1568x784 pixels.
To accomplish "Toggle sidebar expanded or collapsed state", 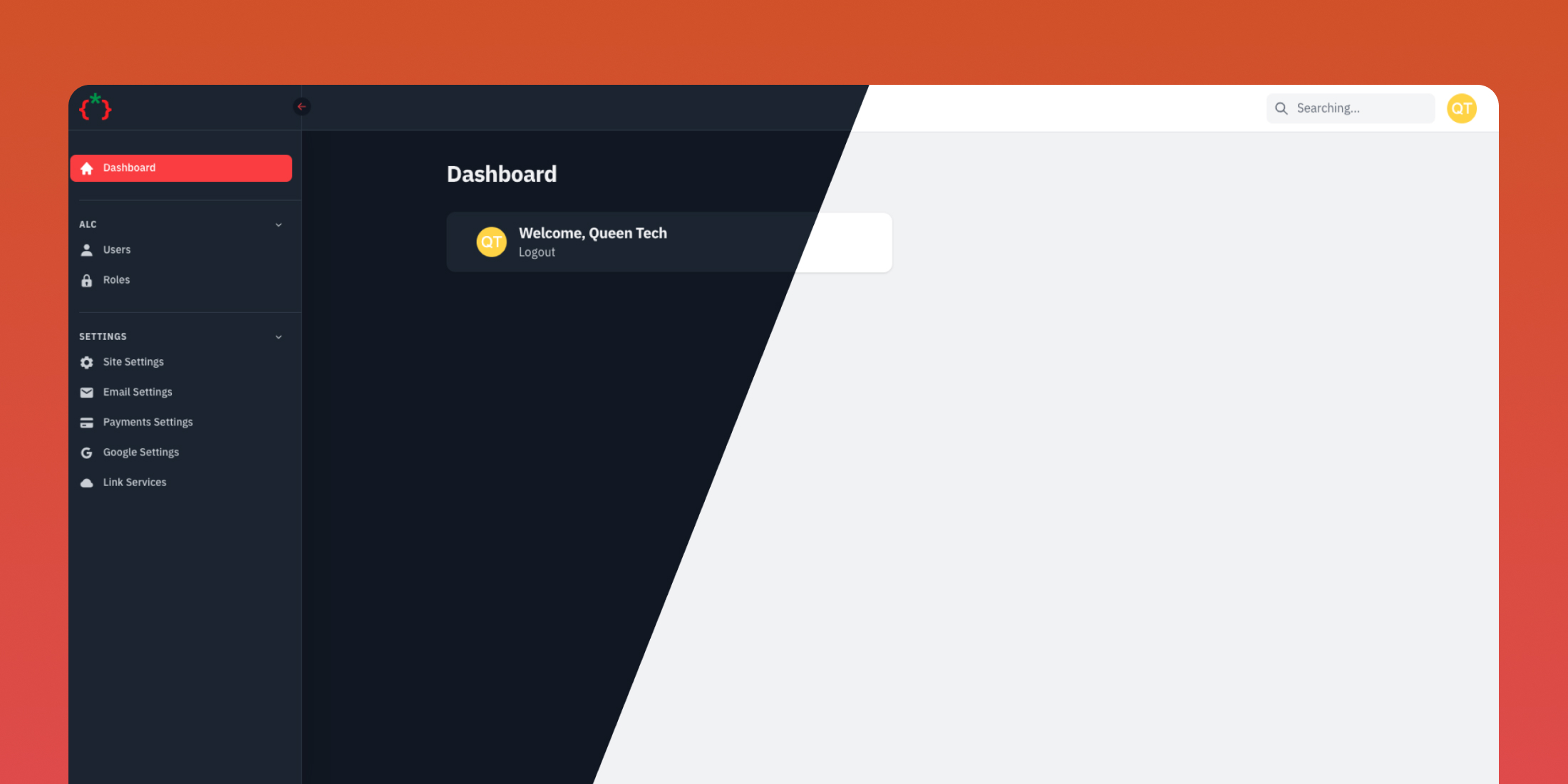I will point(302,107).
